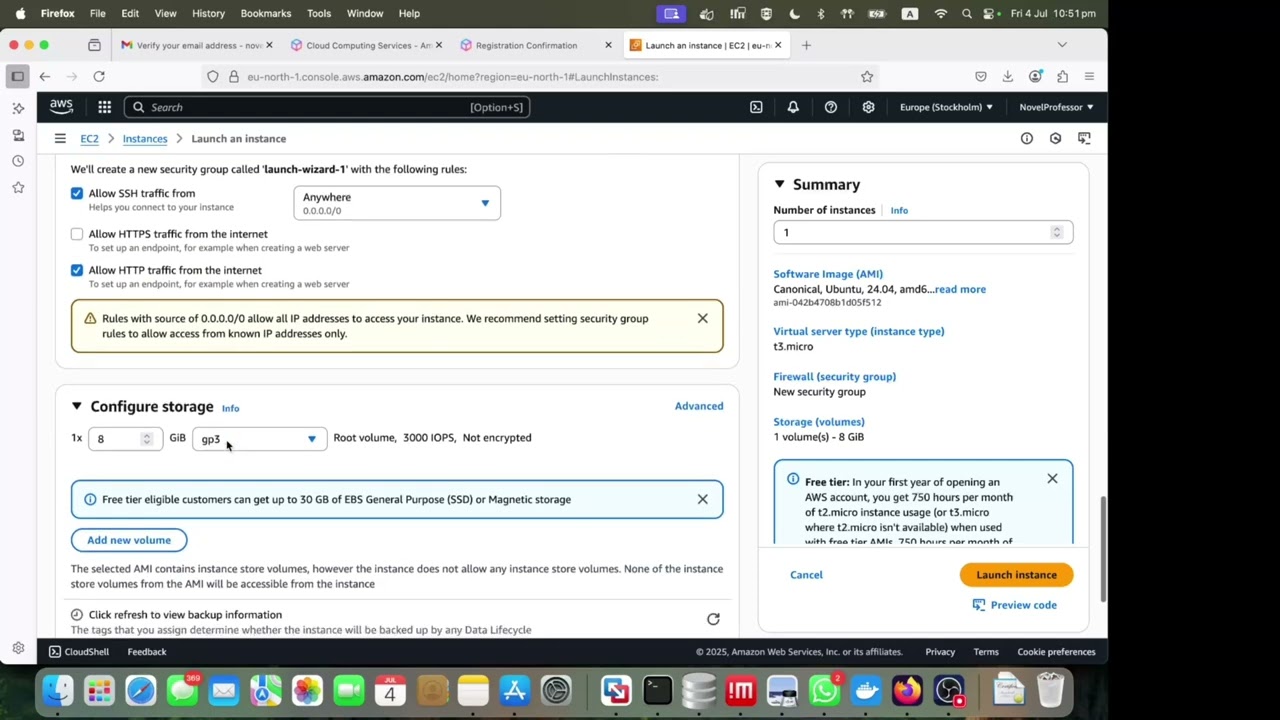Click read more on Software Image
This screenshot has width=1280, height=720.
pos(960,289)
